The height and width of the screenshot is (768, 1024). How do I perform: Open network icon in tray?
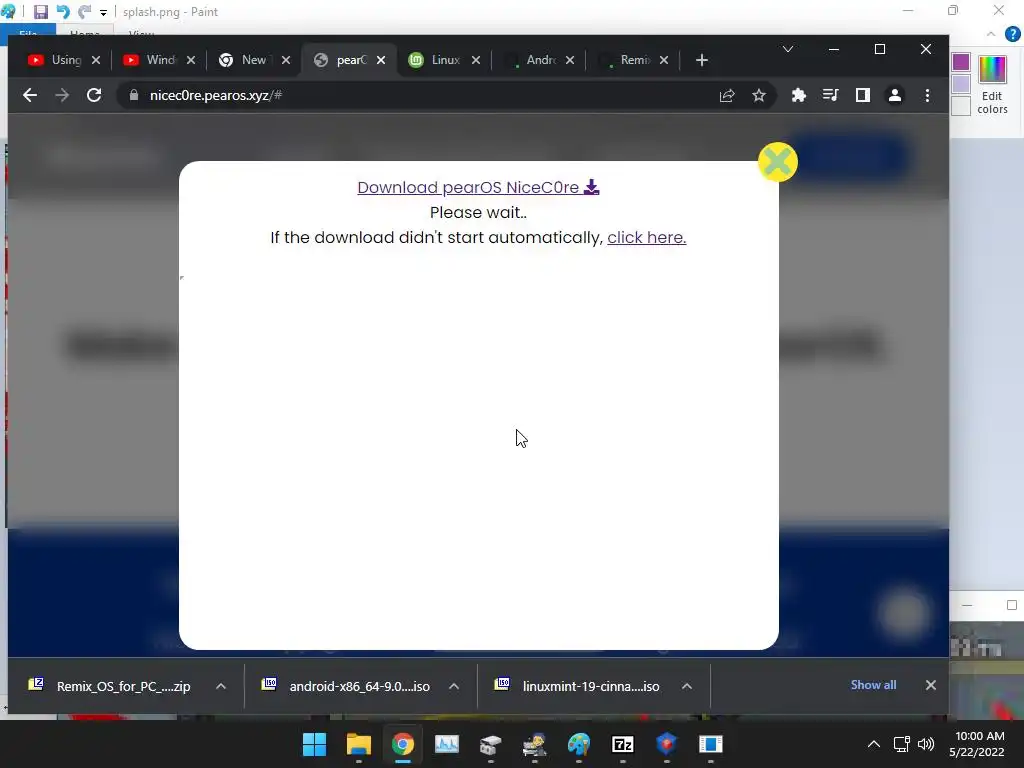point(902,744)
